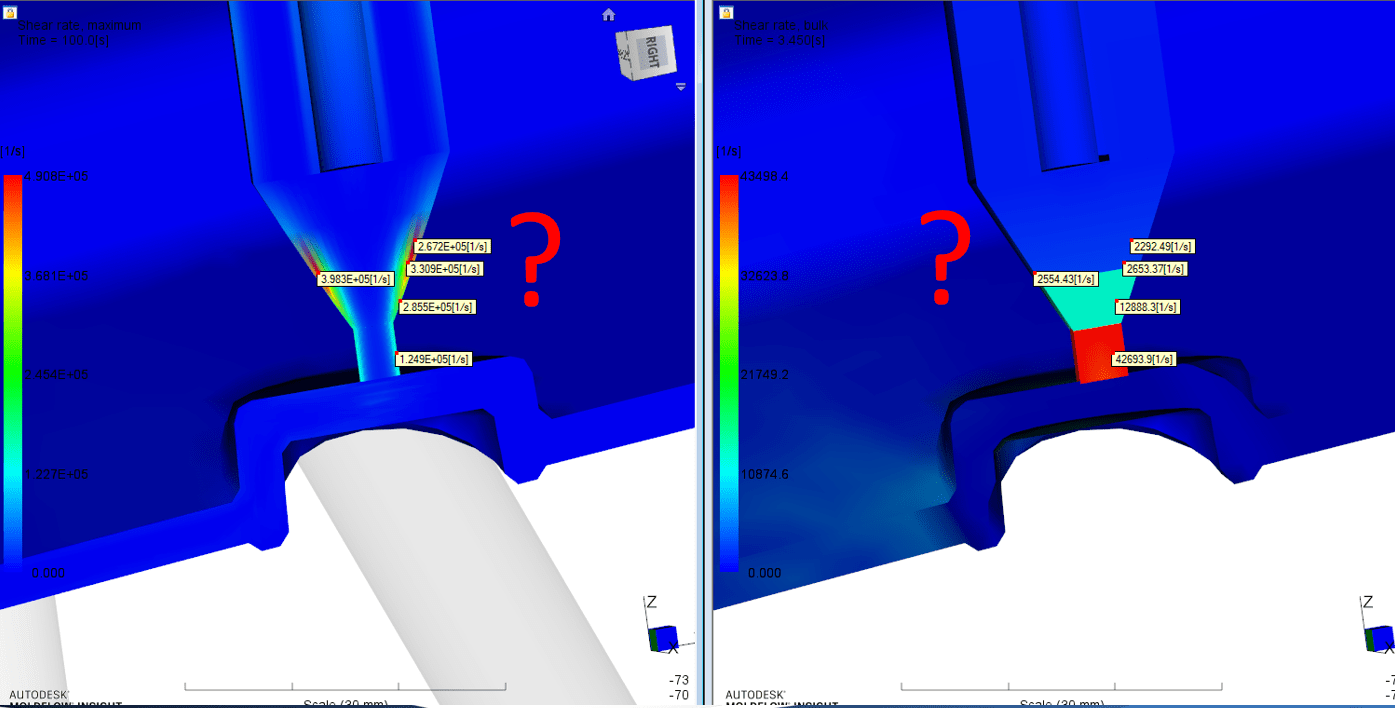This screenshot has height=708, width=1395.
Task: Click the Home view icon above the ViewCube
Action: point(610,14)
